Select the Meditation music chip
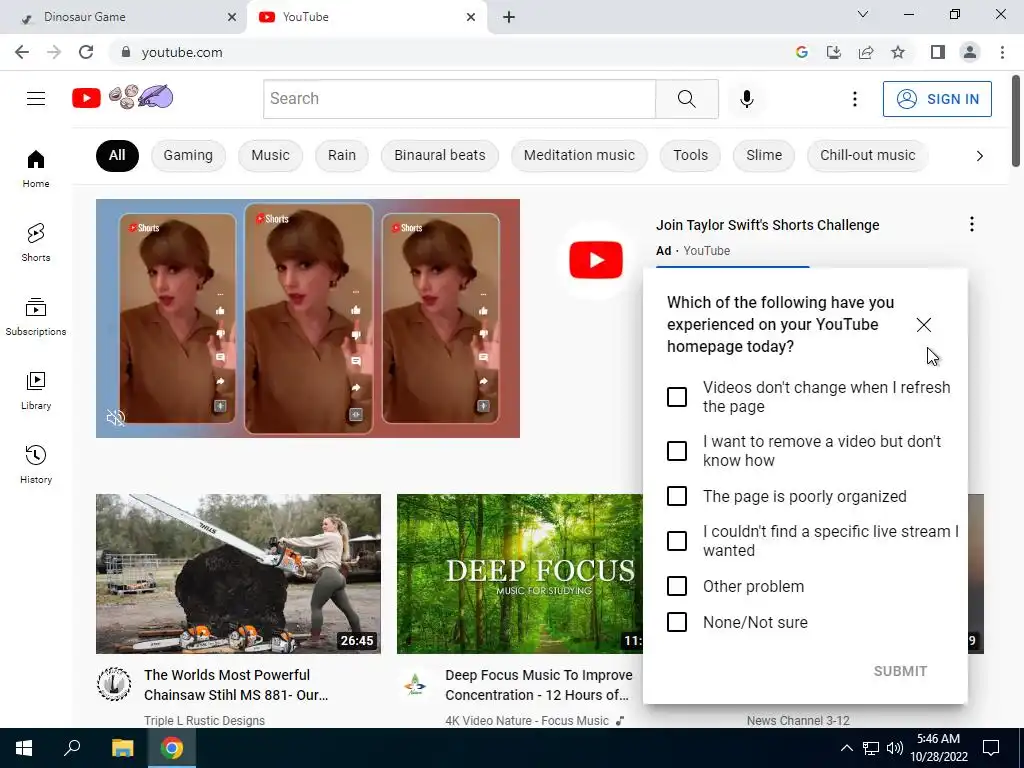 [579, 155]
